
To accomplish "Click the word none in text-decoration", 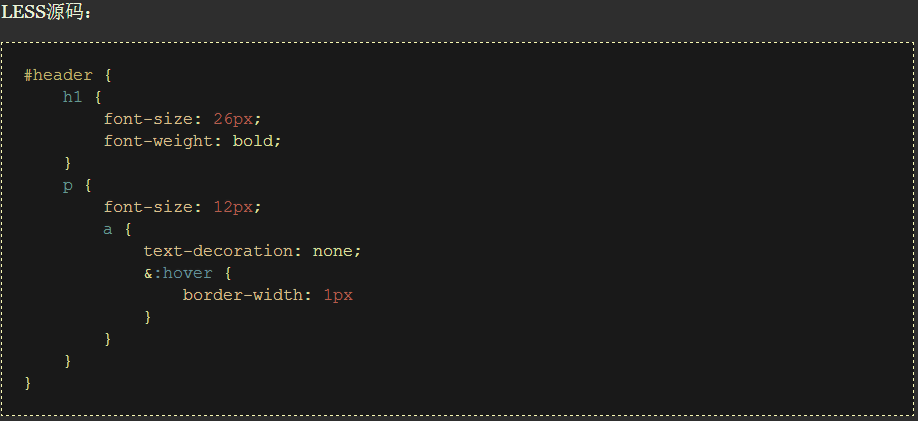I will click(332, 251).
